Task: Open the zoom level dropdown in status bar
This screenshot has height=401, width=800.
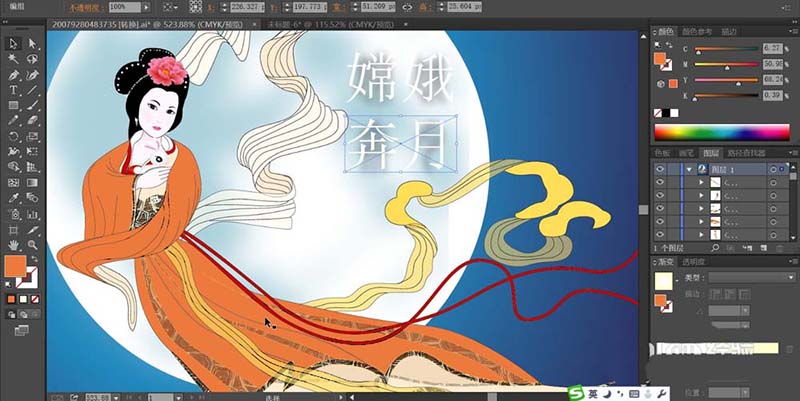Action: 116,397
